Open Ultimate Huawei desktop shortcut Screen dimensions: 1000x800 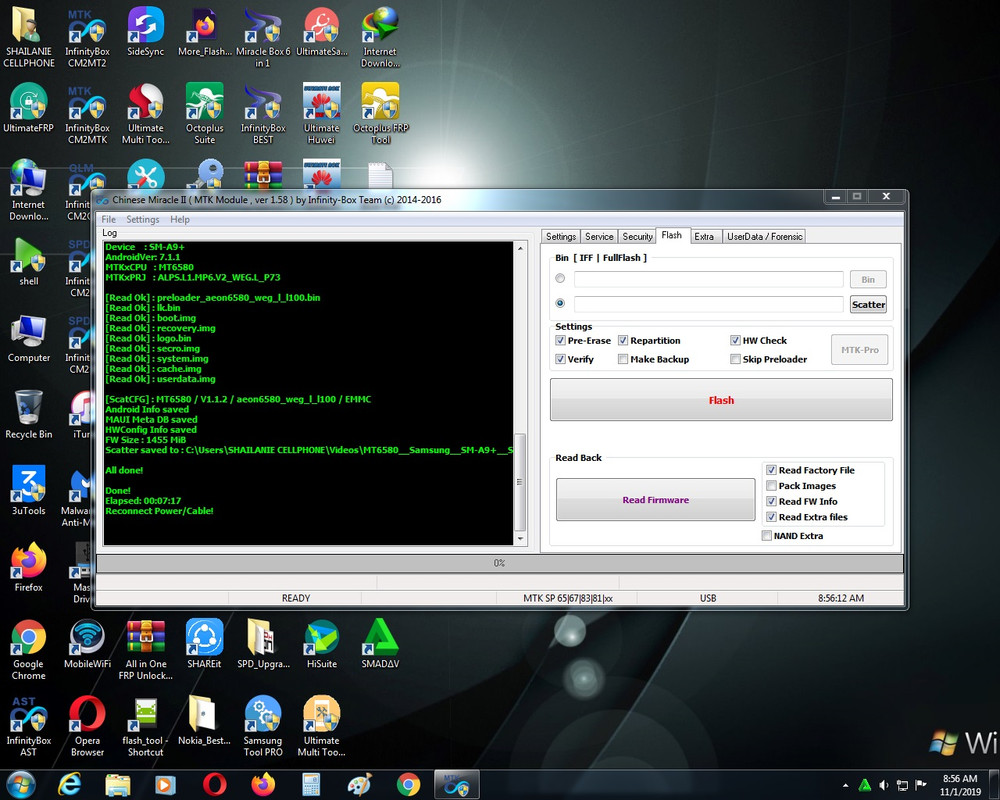click(321, 114)
